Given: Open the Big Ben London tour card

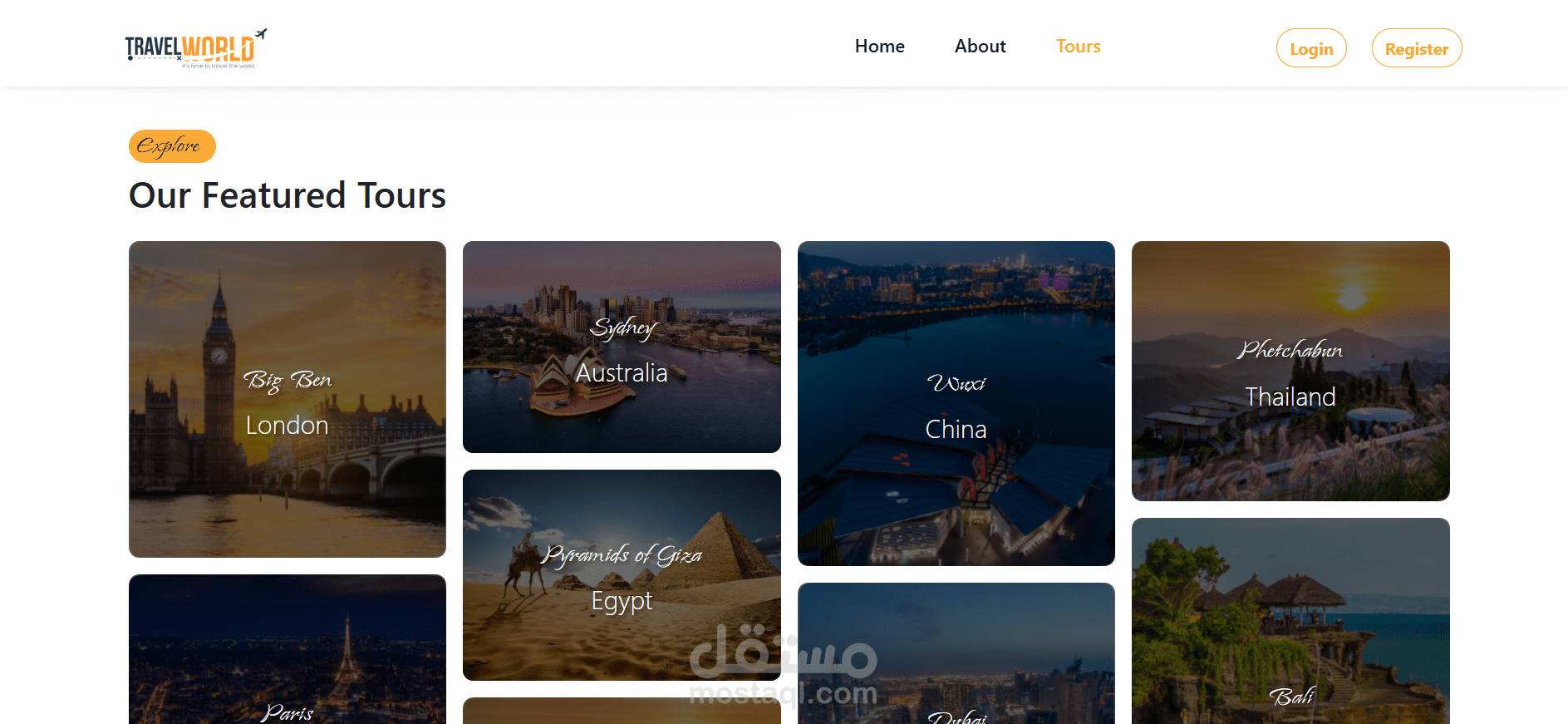Looking at the screenshot, I should pos(288,399).
